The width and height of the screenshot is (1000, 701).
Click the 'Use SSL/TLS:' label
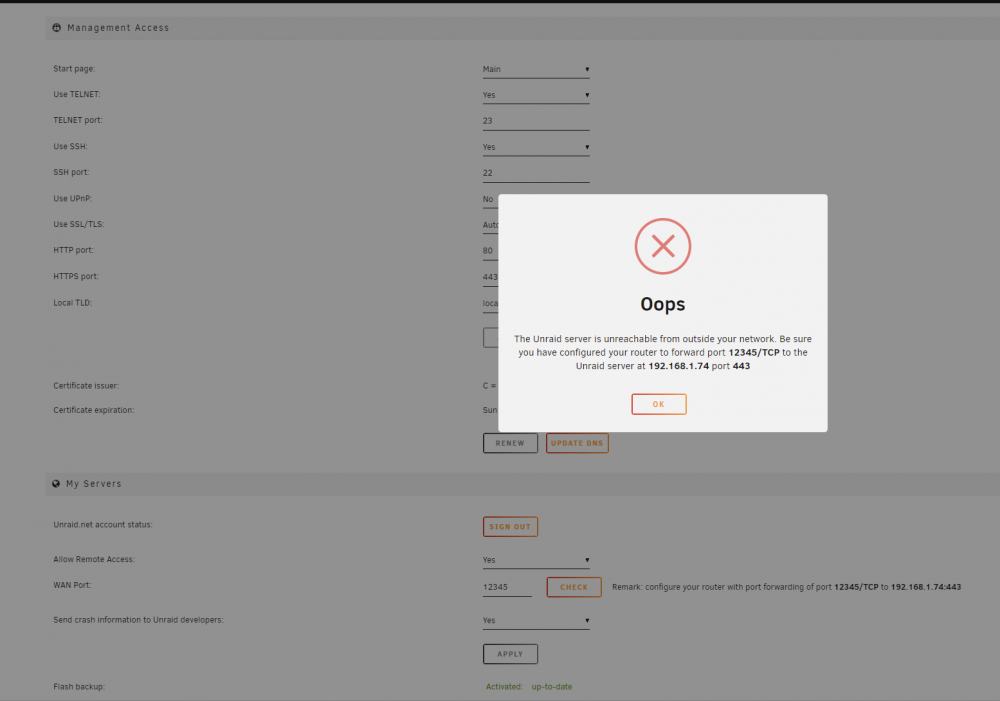pos(79,225)
